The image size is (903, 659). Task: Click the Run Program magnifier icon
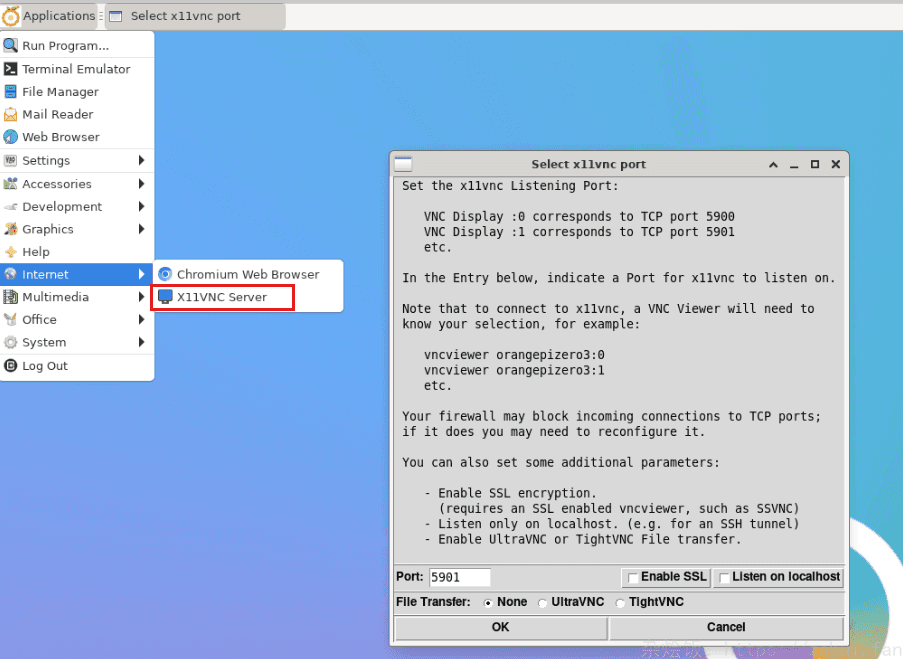pos(11,46)
